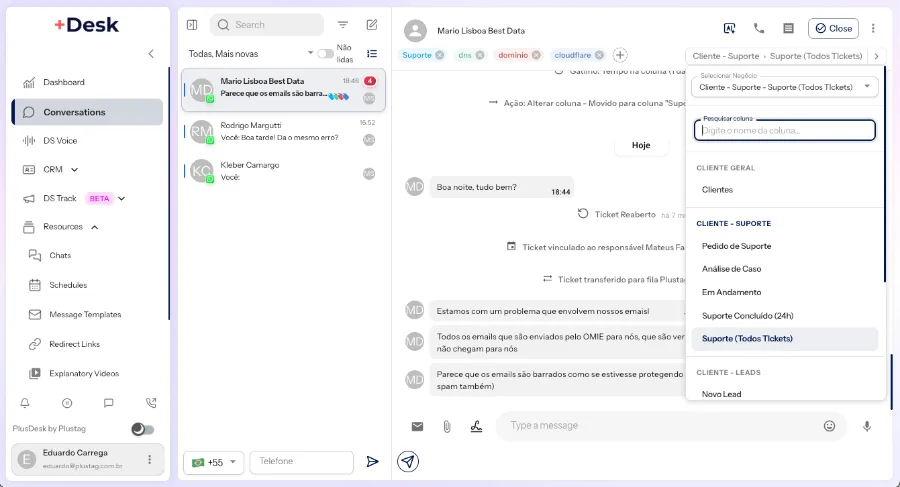The width and height of the screenshot is (900, 487).
Task: Open the attach file paperclip icon
Action: 447,426
